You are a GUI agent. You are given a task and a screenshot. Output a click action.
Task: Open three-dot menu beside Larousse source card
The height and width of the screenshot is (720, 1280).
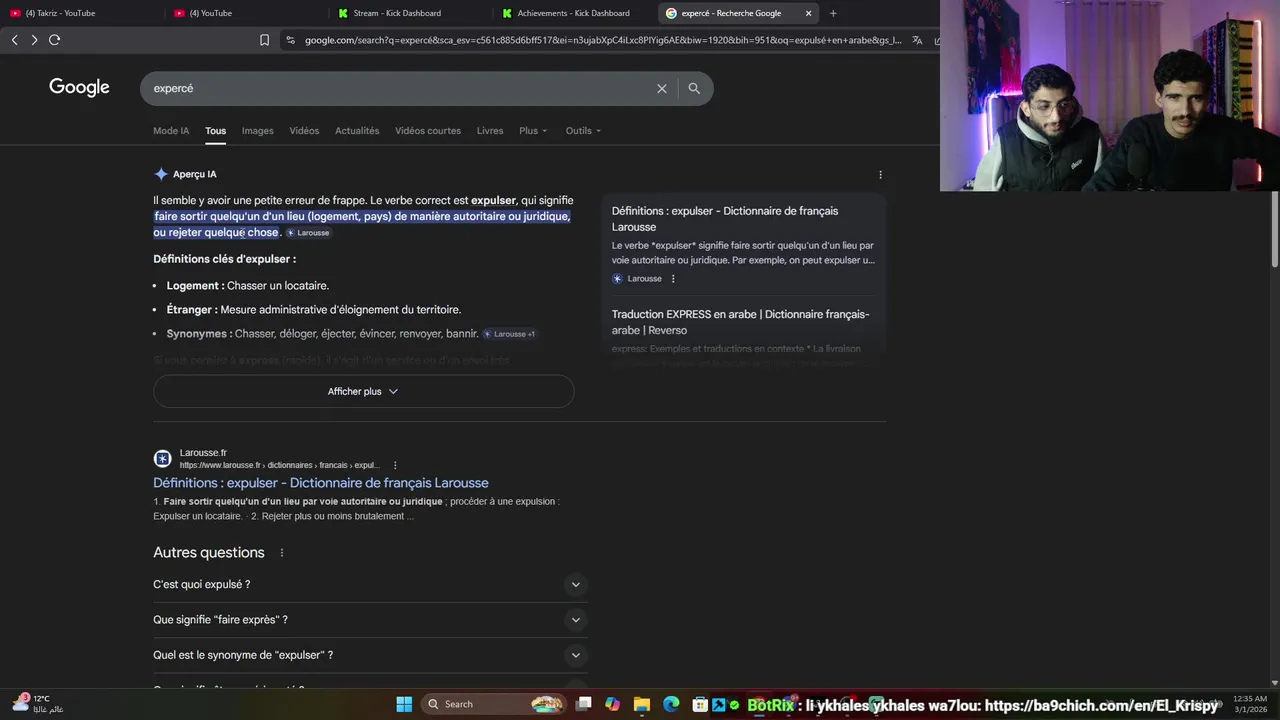point(673,279)
